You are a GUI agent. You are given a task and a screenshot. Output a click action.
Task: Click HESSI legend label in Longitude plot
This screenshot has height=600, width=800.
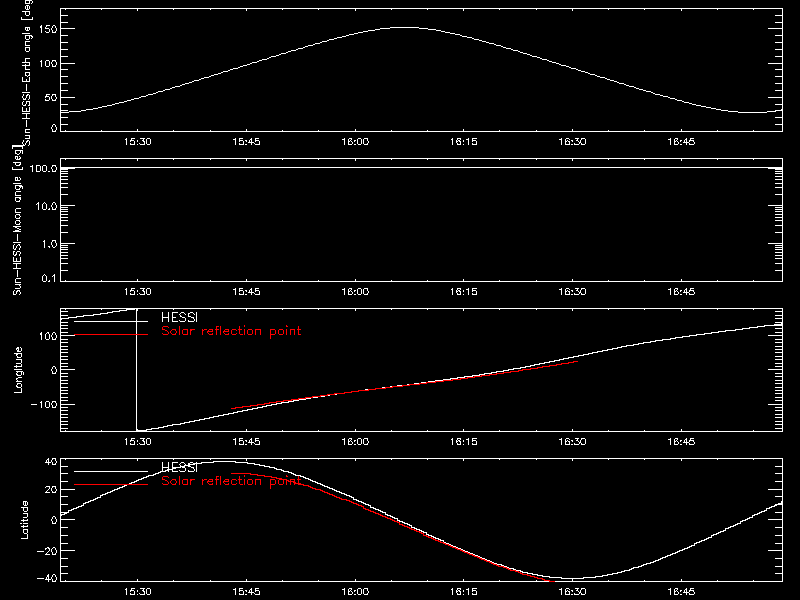pos(180,317)
